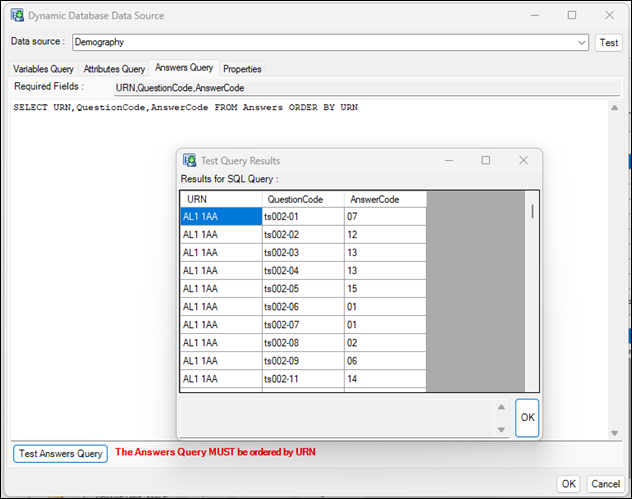Click the QuestionCode column header

tap(303, 199)
